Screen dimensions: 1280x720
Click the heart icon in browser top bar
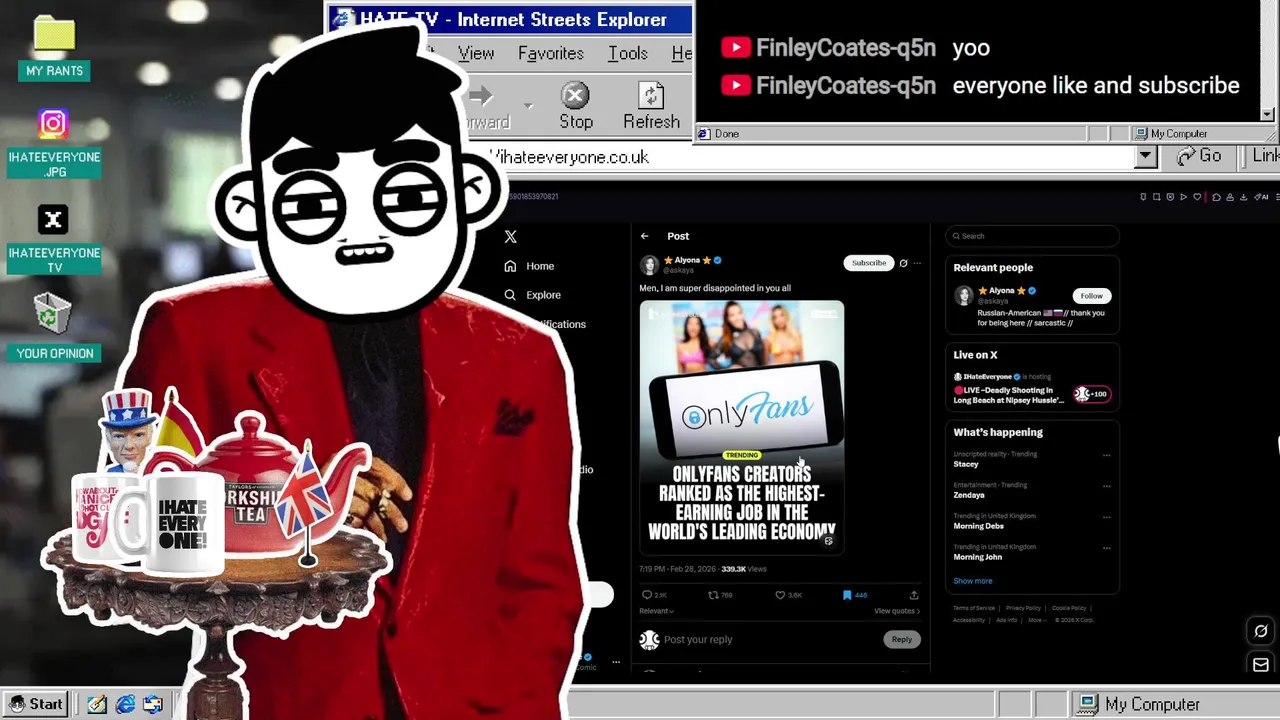coord(1197,197)
